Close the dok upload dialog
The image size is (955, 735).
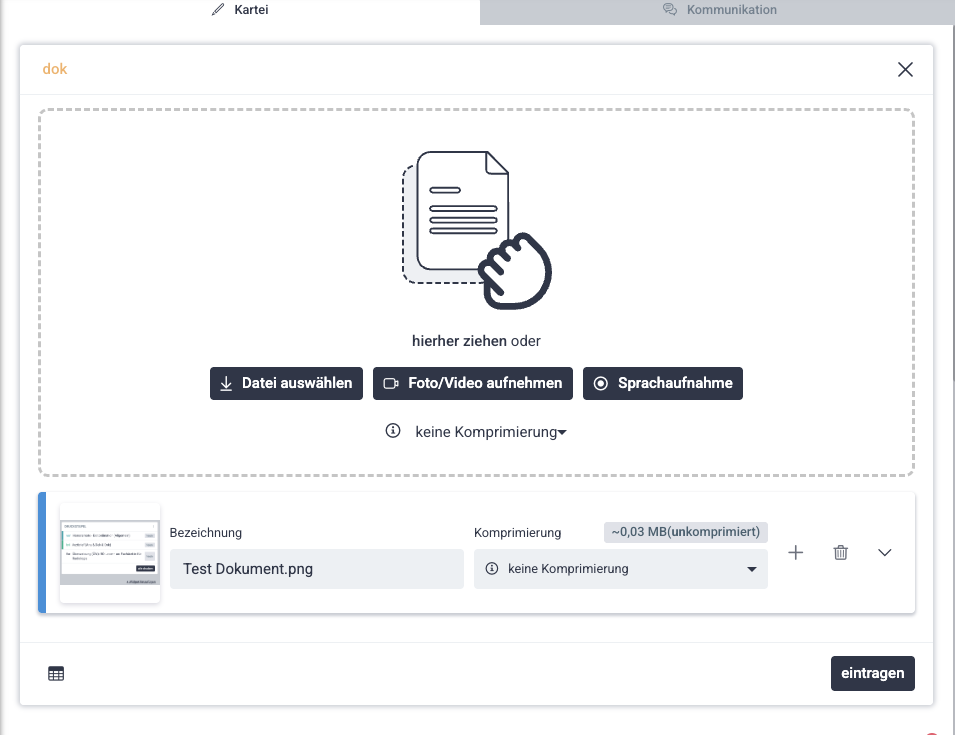[905, 69]
